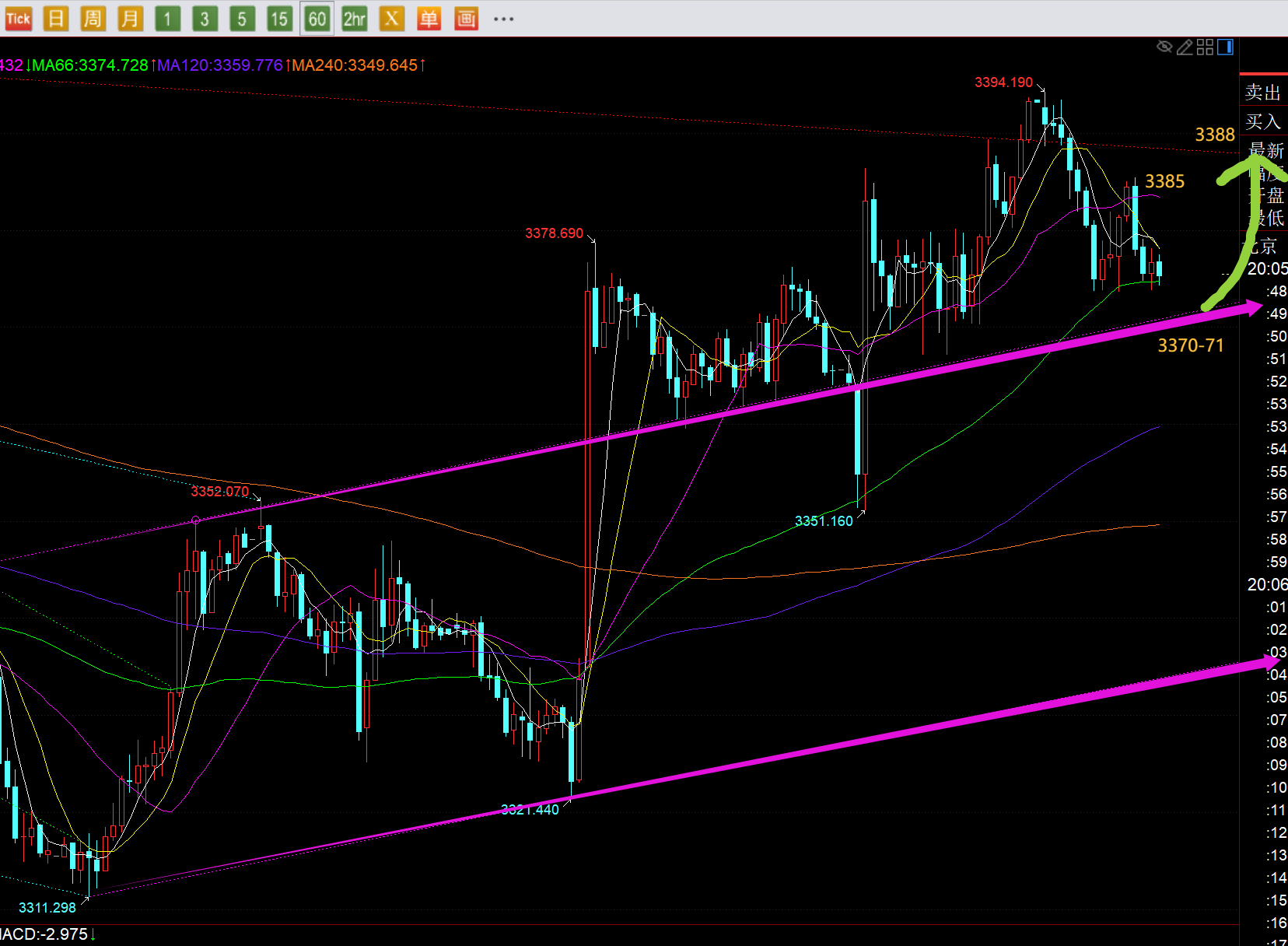Click the 卖出 sell row
Viewport: 1288px width, 946px height.
pyautogui.click(x=1263, y=92)
